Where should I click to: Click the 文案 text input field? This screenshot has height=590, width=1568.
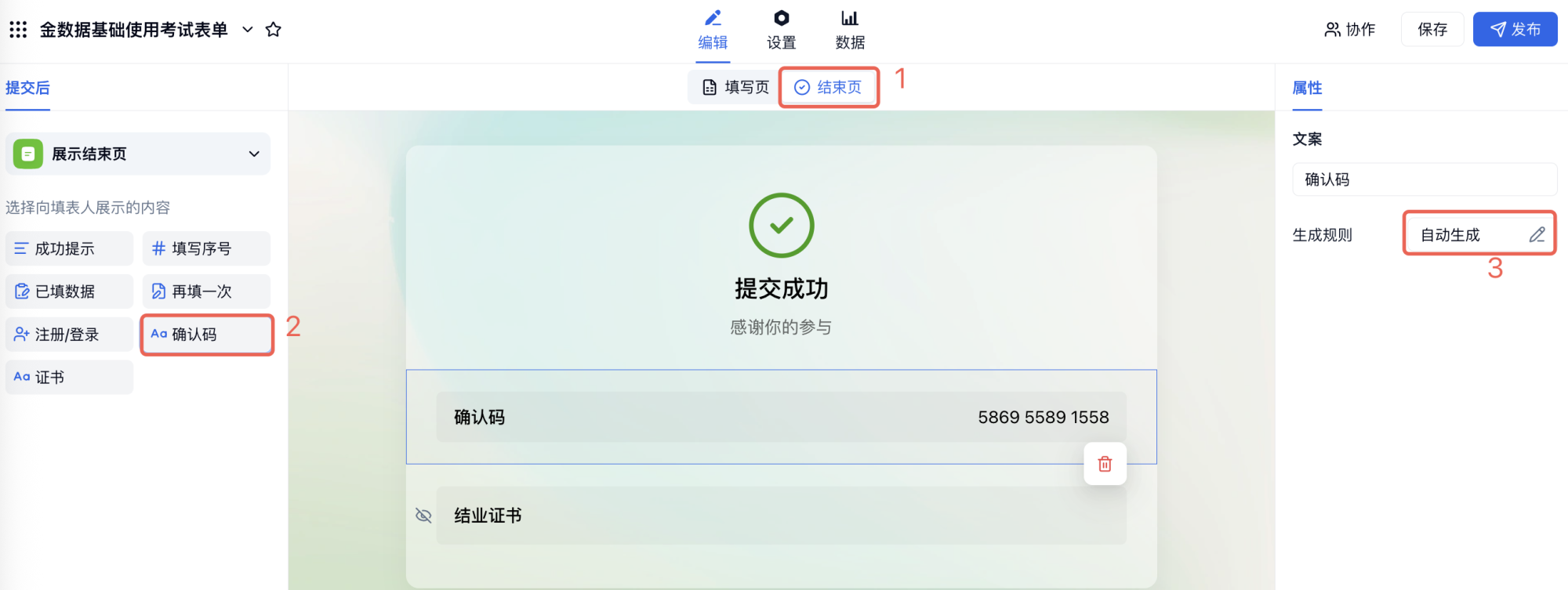(1424, 179)
